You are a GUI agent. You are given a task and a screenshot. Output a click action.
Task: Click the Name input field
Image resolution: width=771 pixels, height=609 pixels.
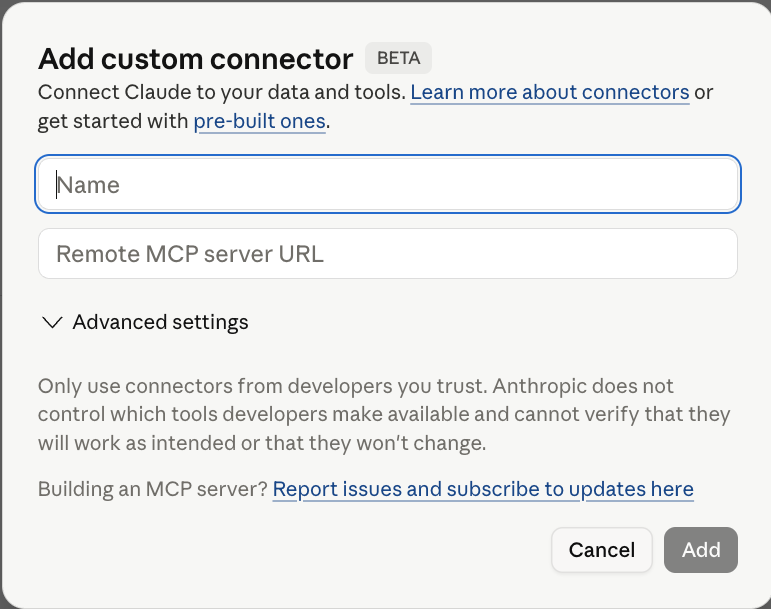pyautogui.click(x=387, y=184)
